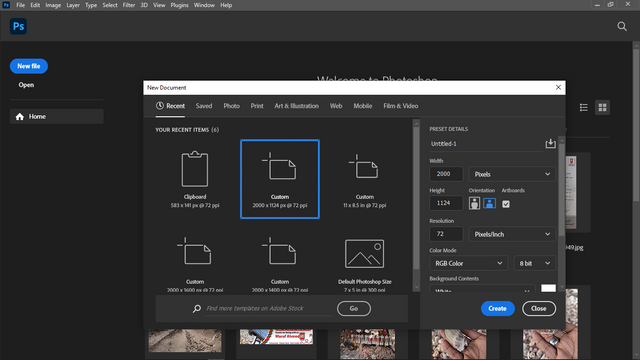
Task: Click the Adobe Stock template search field
Action: click(268, 309)
